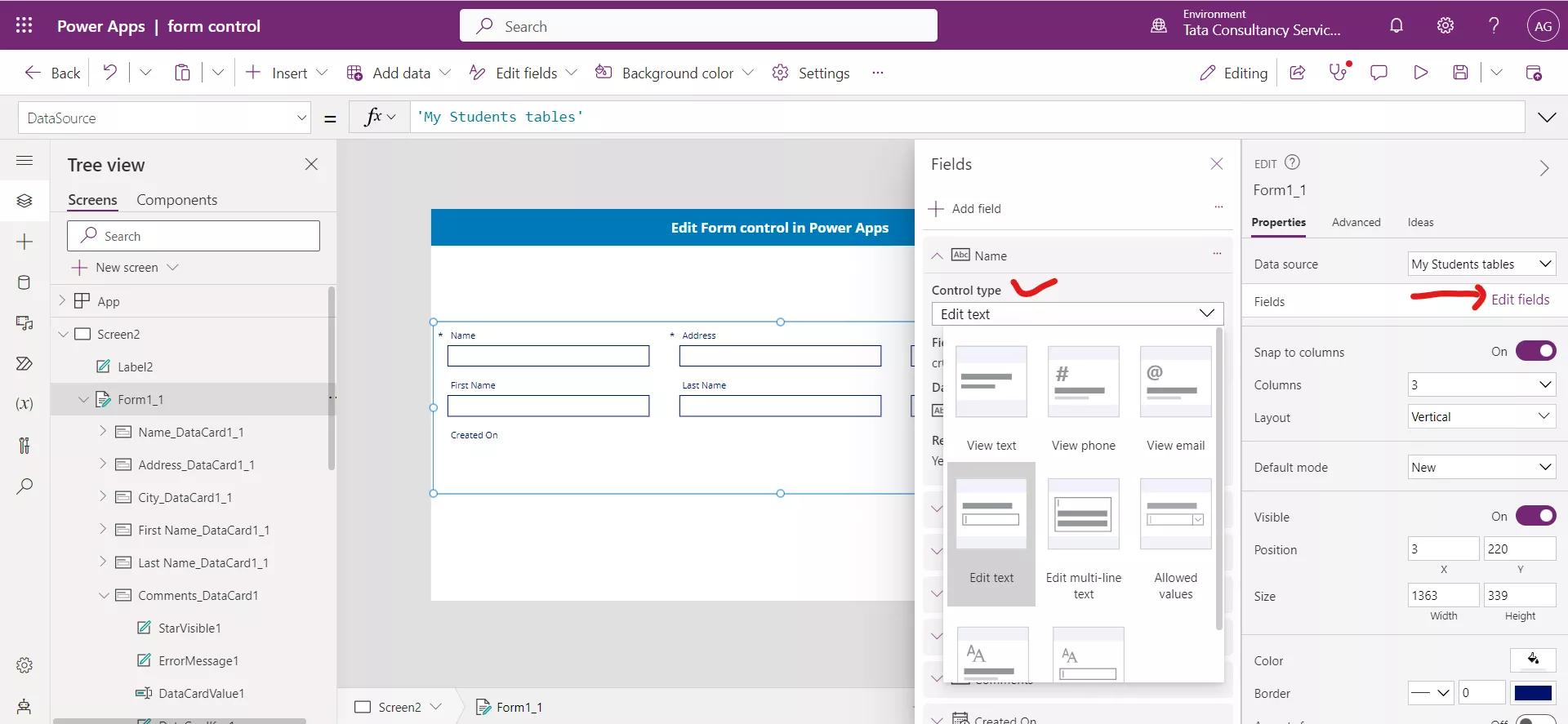Open the Media icon in the sidebar
The image size is (1568, 724).
24,323
